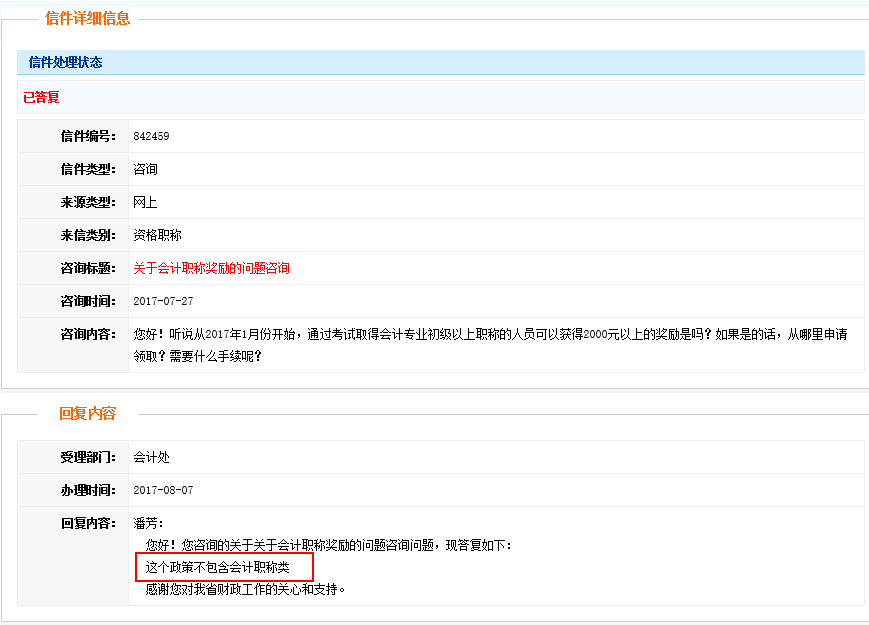Click the 信件详细信息 section heading

click(87, 19)
